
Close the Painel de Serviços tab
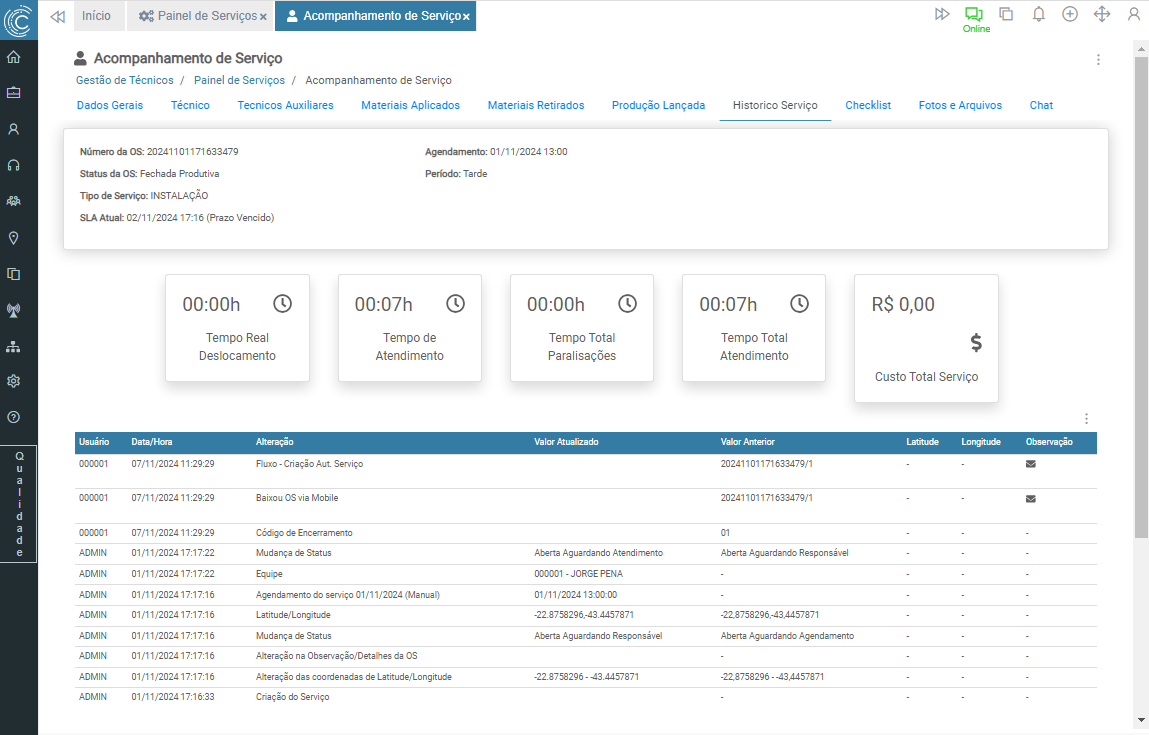click(x=263, y=17)
